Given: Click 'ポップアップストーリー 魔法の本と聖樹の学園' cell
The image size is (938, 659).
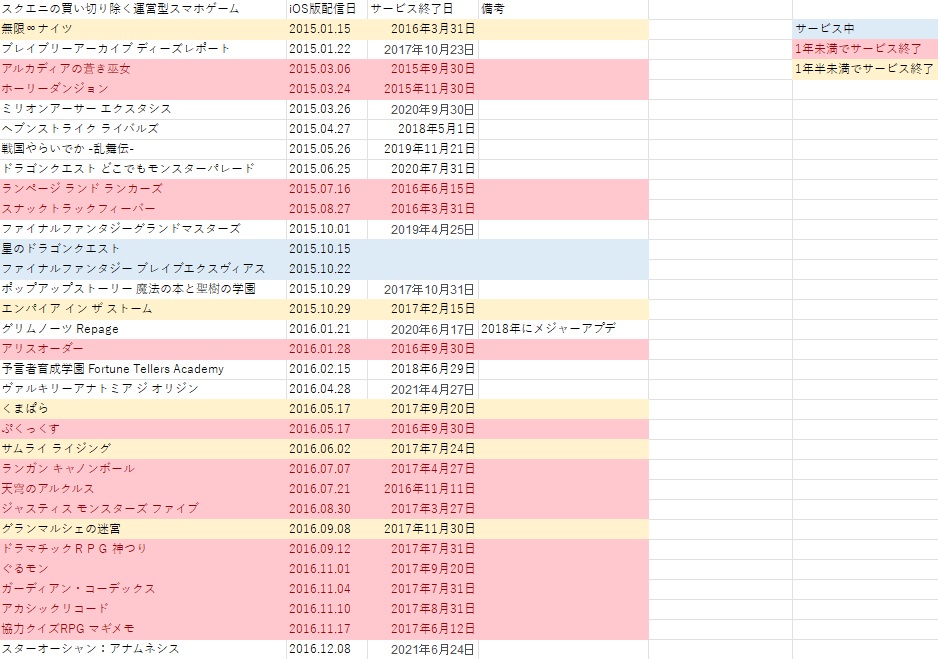Looking at the screenshot, I should pos(143,289).
